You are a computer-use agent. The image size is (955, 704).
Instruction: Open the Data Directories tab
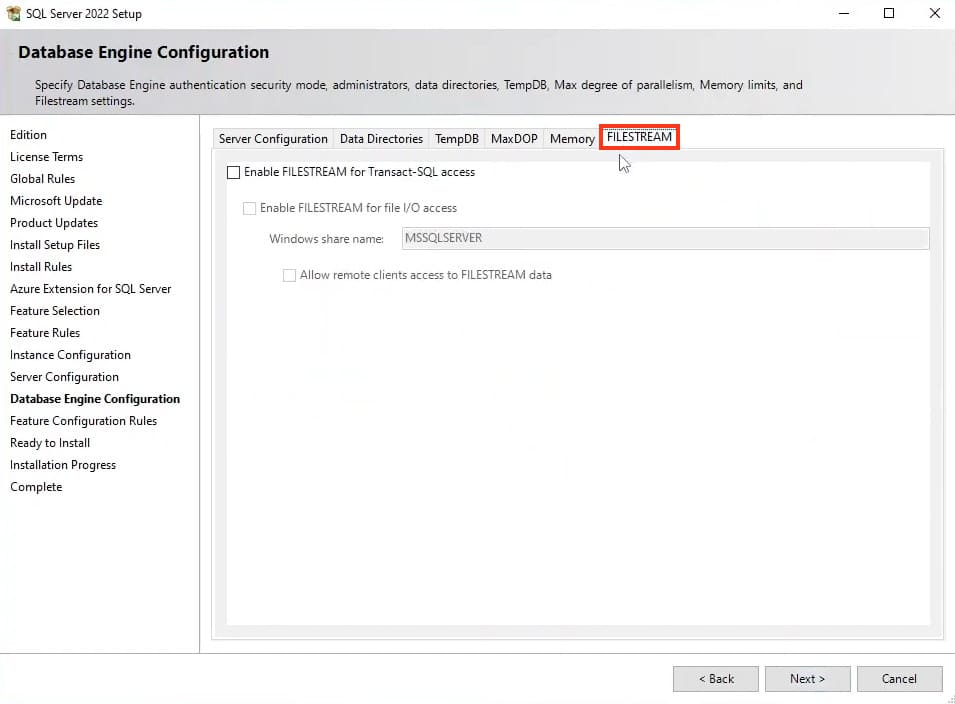point(381,139)
